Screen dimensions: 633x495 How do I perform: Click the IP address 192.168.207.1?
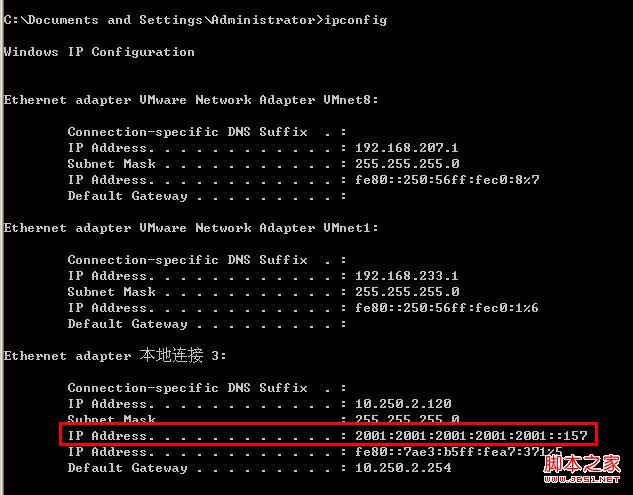(407, 148)
